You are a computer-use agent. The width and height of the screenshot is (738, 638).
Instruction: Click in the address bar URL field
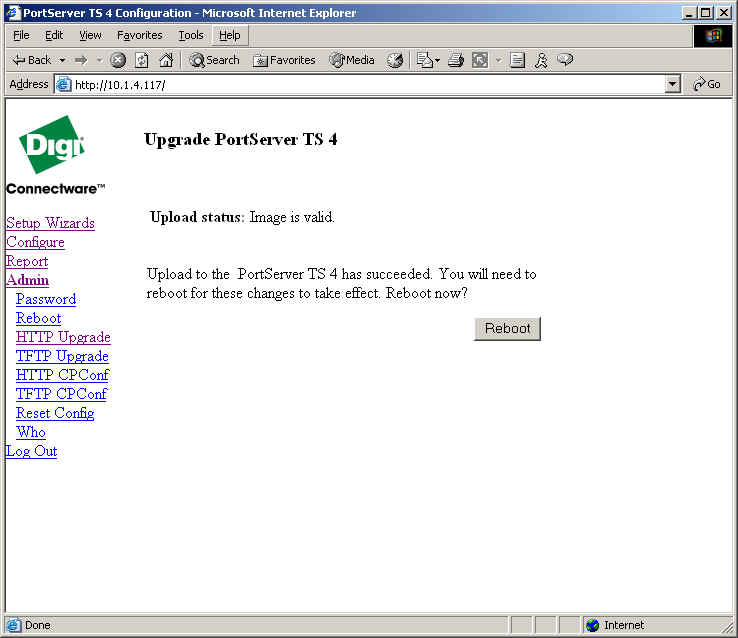360,85
